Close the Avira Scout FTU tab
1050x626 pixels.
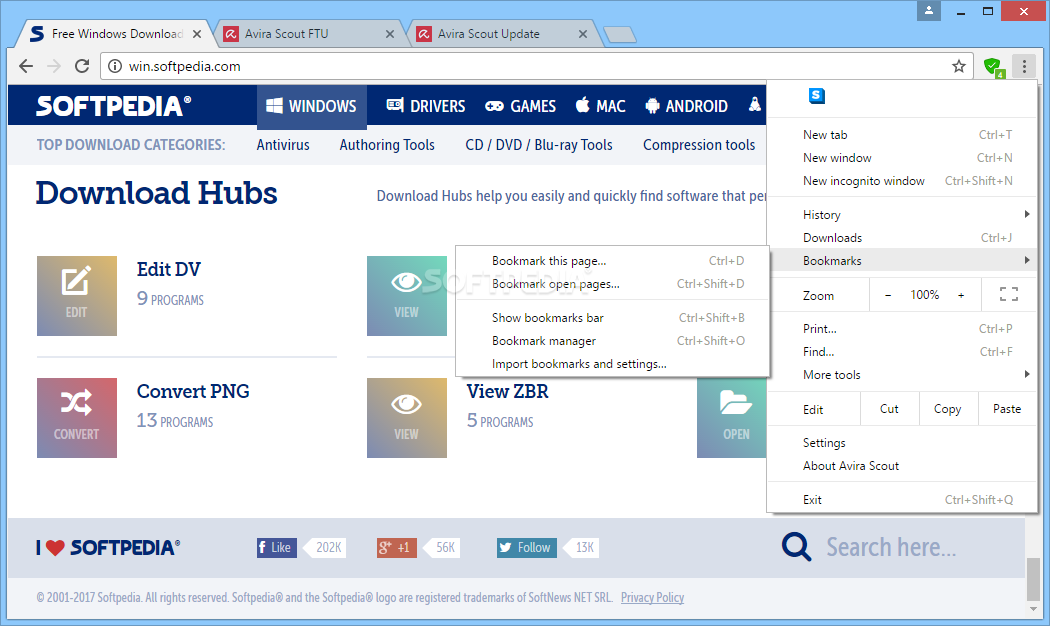click(390, 33)
